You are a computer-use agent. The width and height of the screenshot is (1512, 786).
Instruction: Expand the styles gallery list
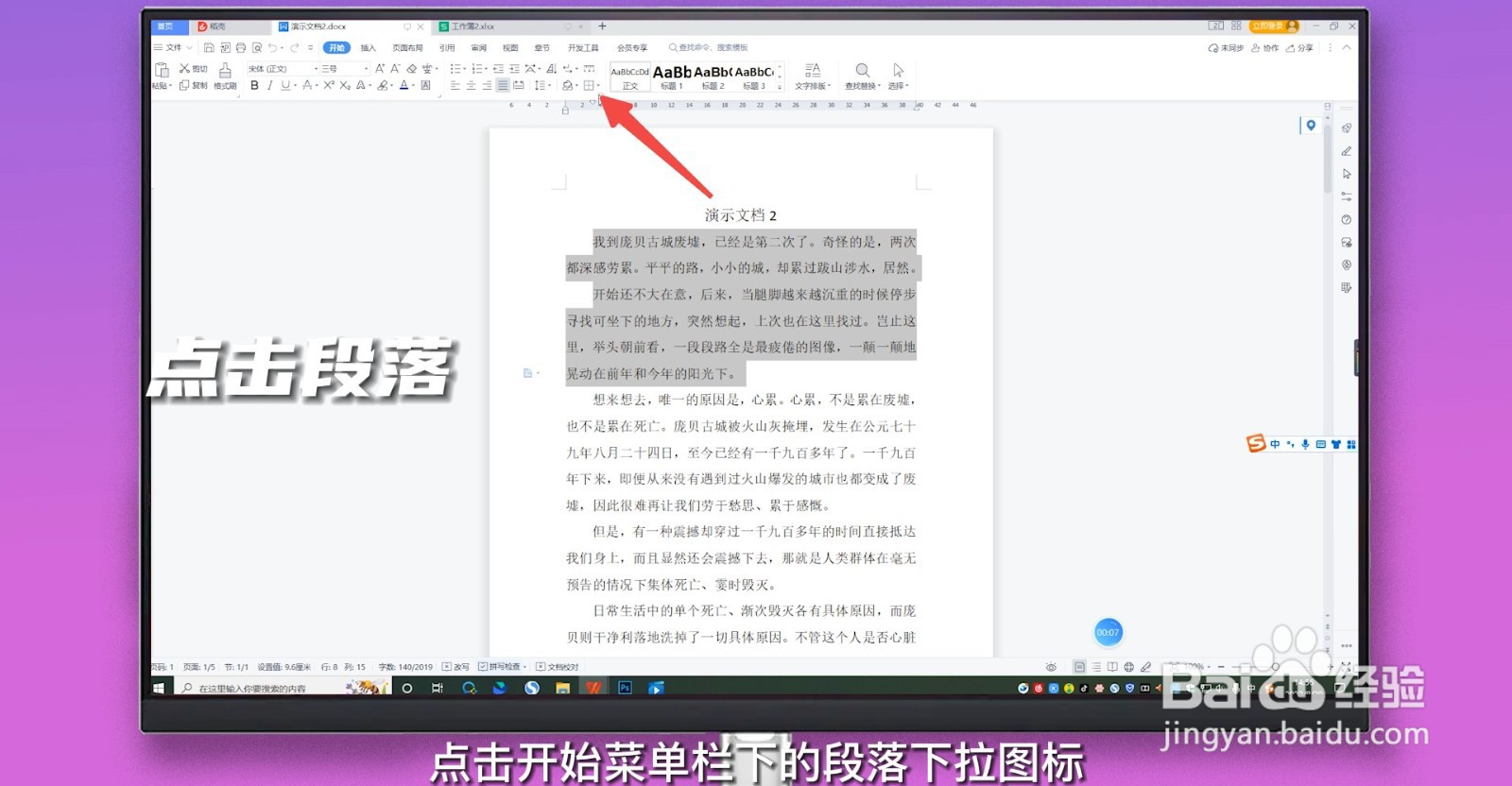pos(780,86)
